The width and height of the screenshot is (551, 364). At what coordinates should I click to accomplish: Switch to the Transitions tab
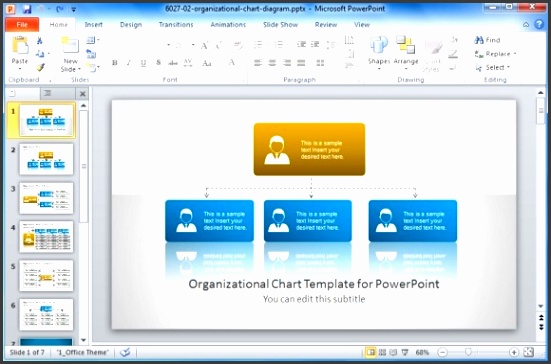coord(176,25)
